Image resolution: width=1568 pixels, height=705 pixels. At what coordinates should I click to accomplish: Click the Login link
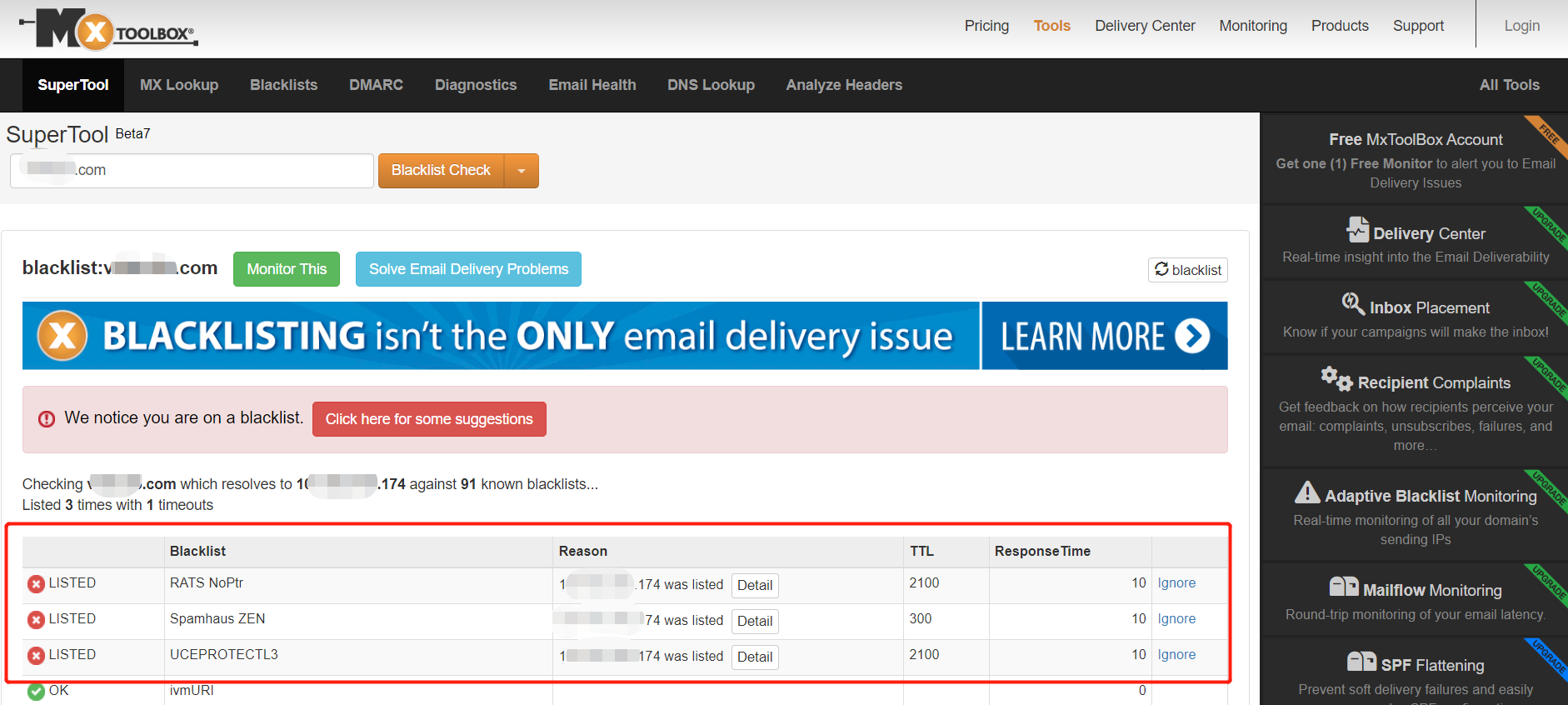point(1521,26)
